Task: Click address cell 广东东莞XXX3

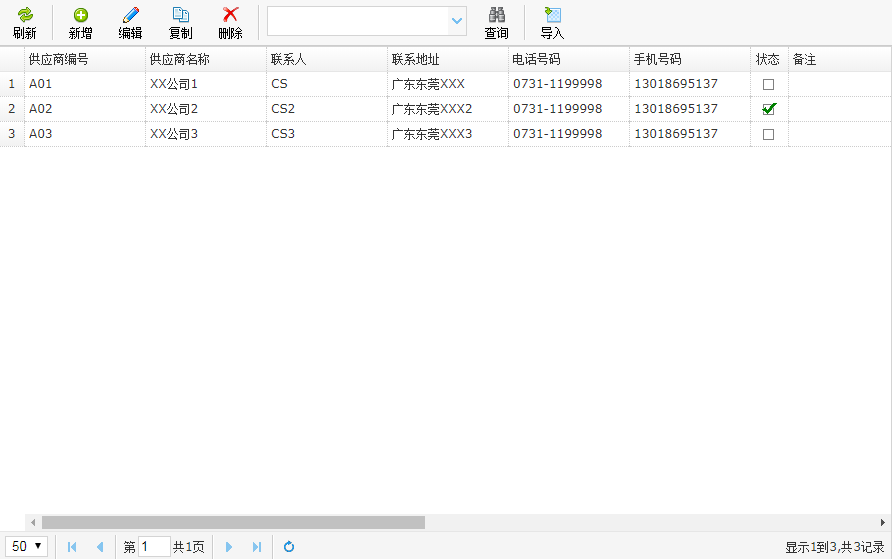Action: 448,134
